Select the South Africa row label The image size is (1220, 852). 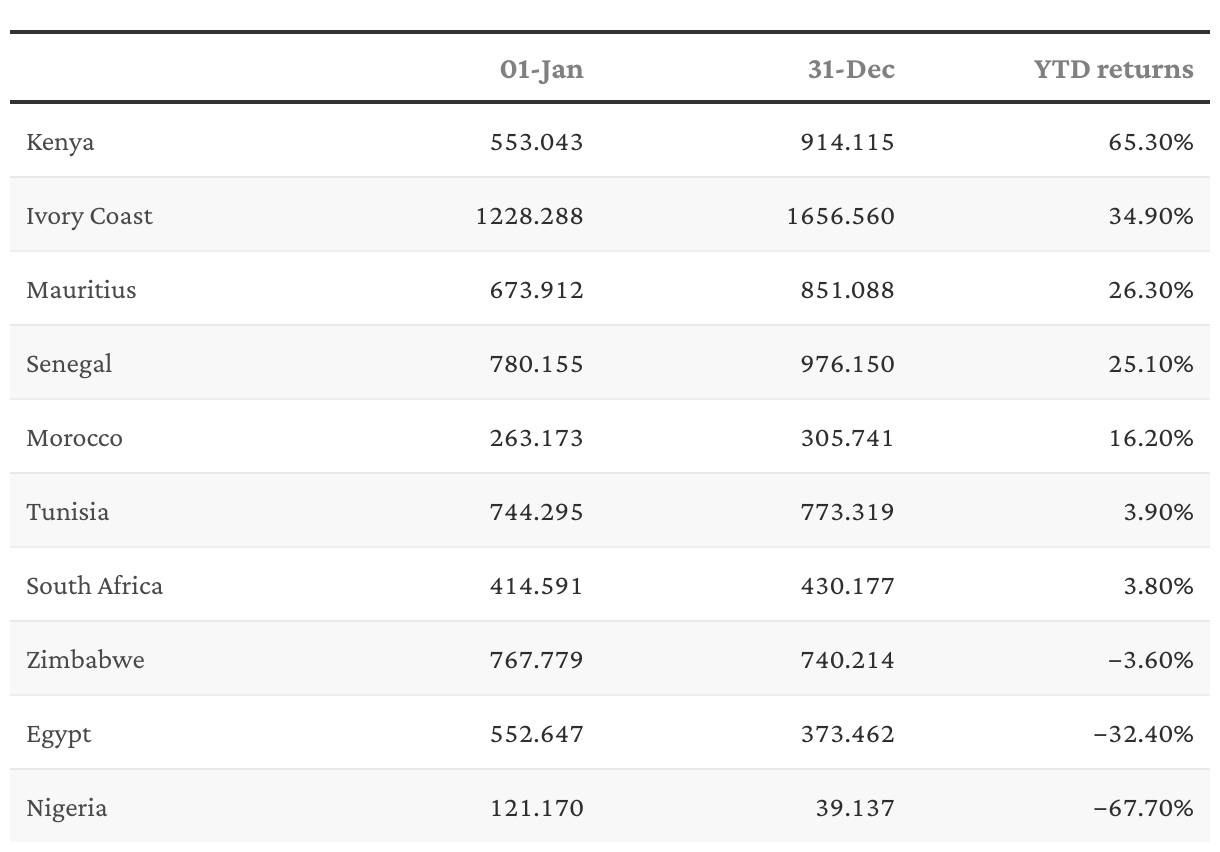(x=94, y=586)
